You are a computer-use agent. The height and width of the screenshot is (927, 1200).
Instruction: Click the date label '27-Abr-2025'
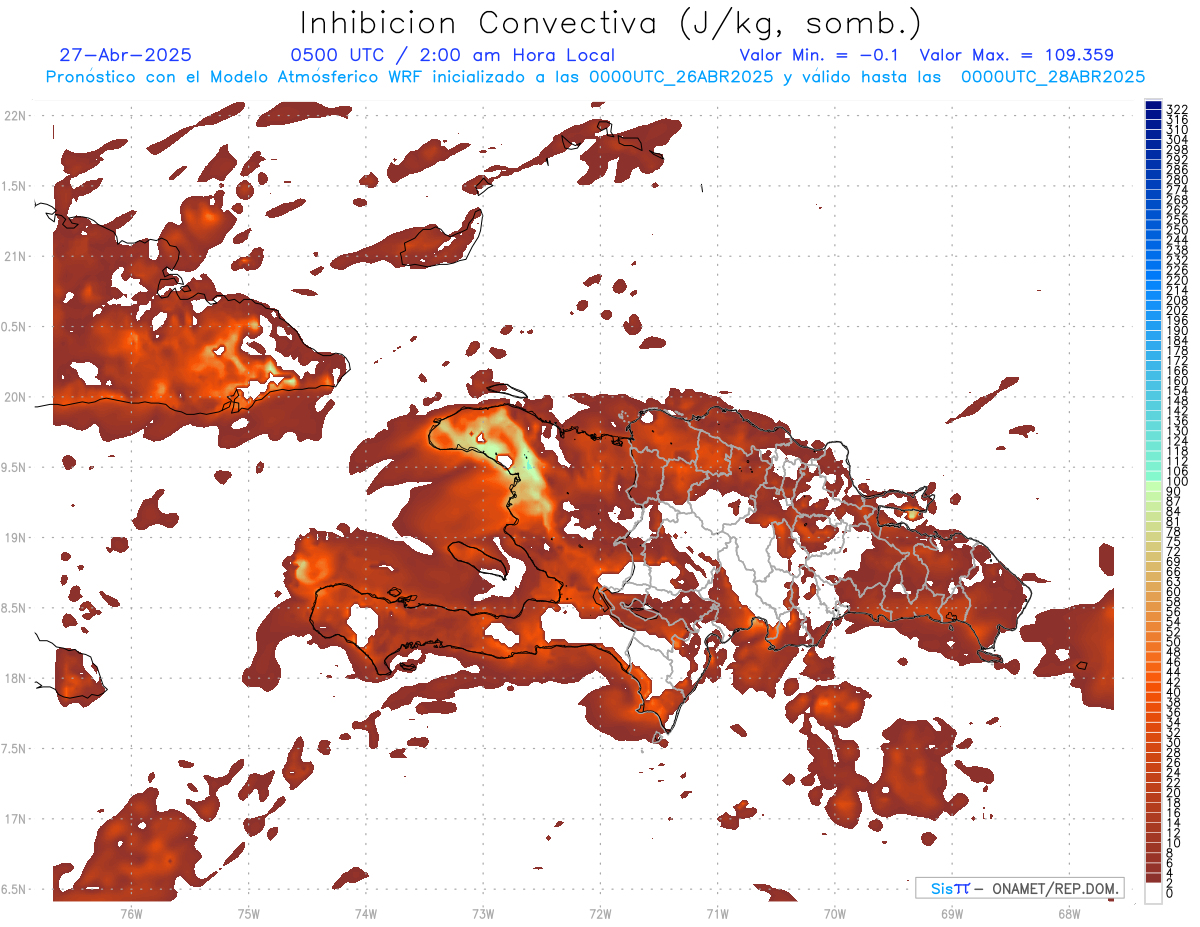click(125, 55)
